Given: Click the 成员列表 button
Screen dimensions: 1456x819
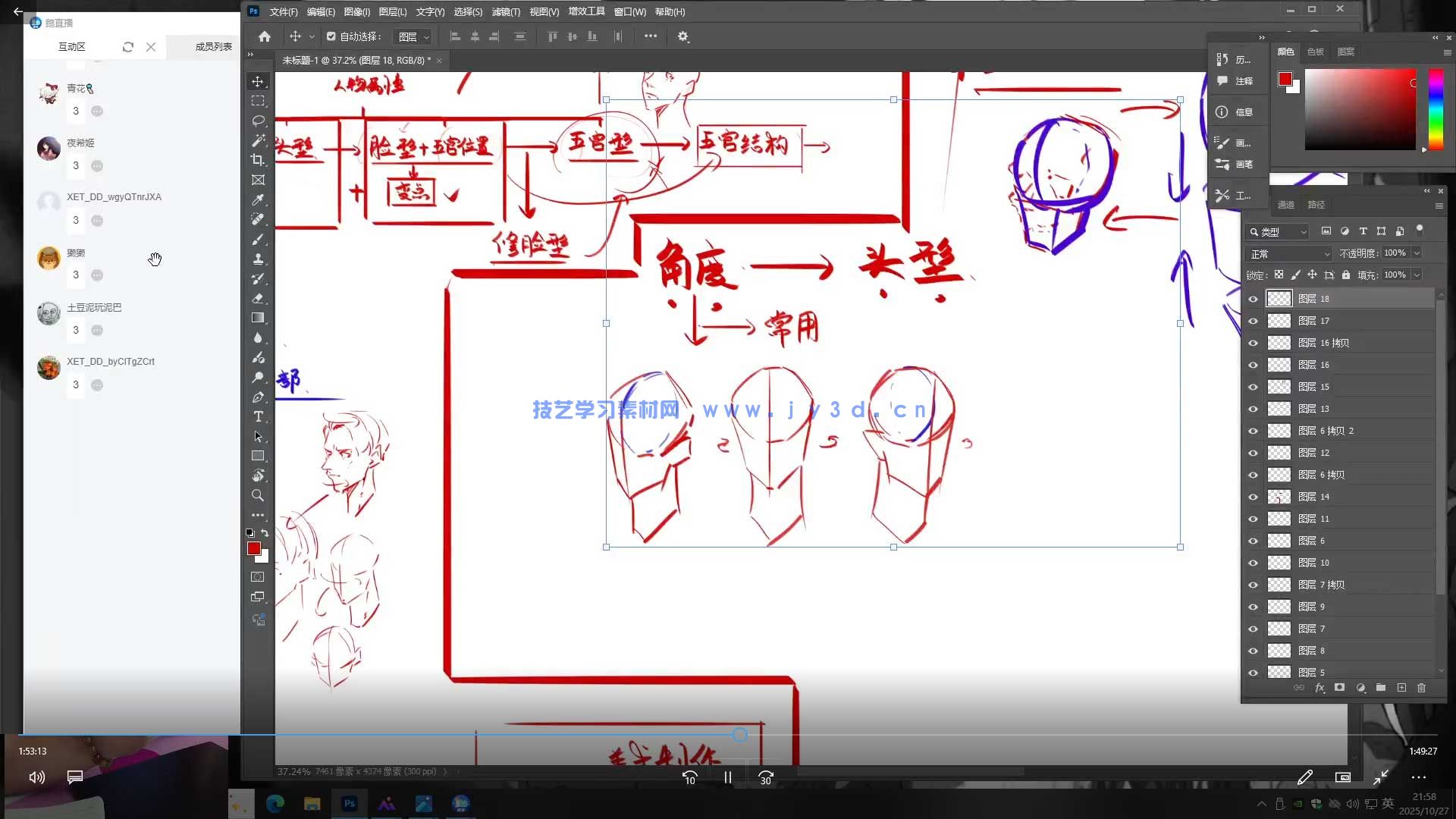Looking at the screenshot, I should pos(213,46).
